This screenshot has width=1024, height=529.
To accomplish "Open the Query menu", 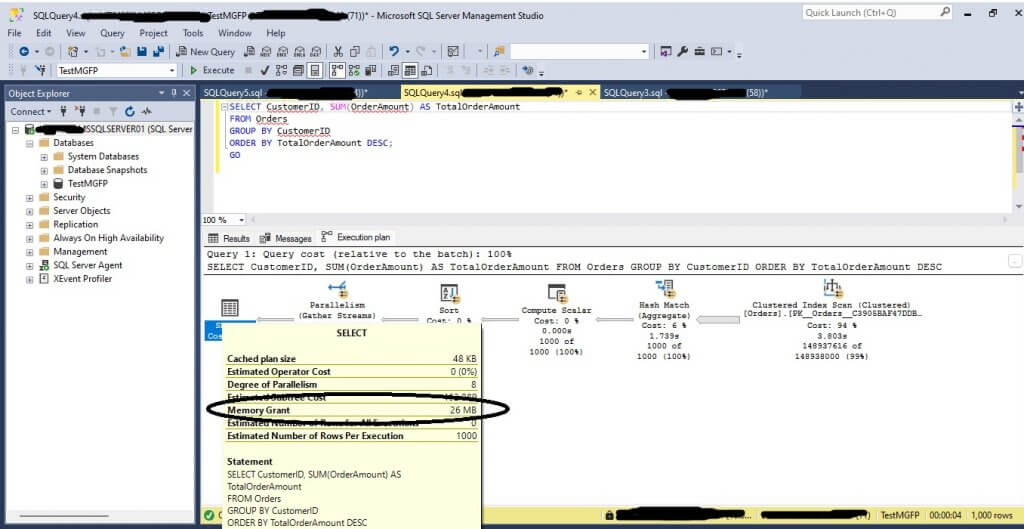I will click(112, 33).
